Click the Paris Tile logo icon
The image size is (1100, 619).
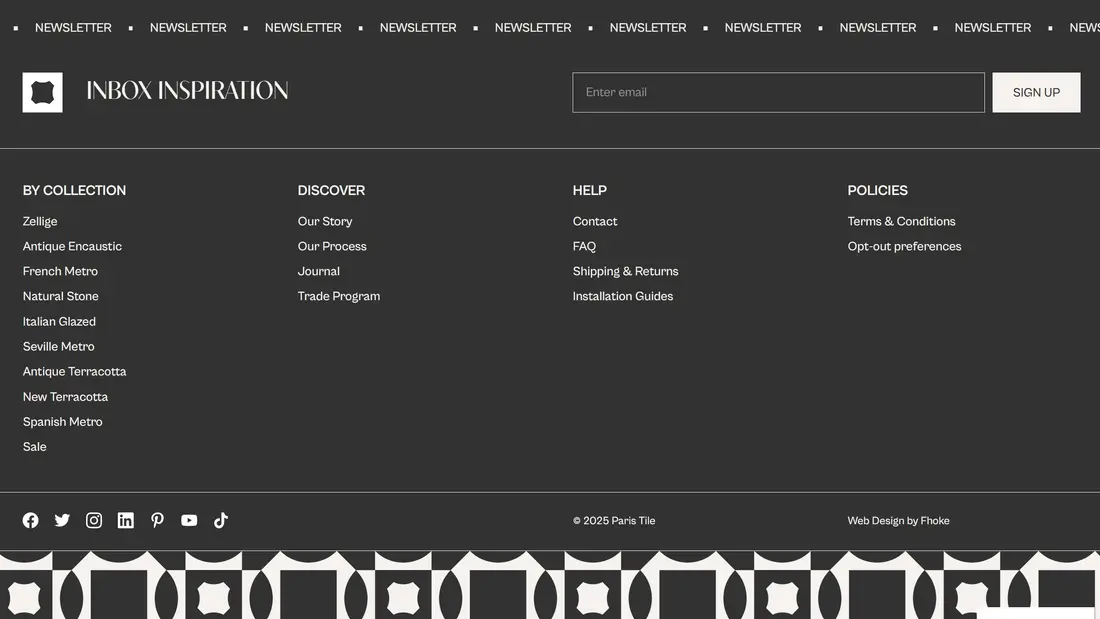coord(43,92)
